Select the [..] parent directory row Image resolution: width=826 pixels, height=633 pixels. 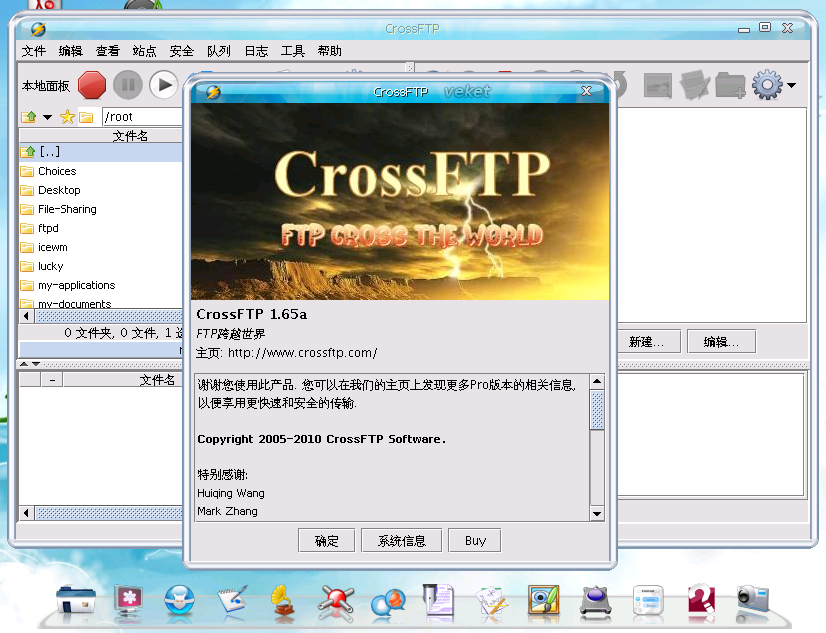101,152
